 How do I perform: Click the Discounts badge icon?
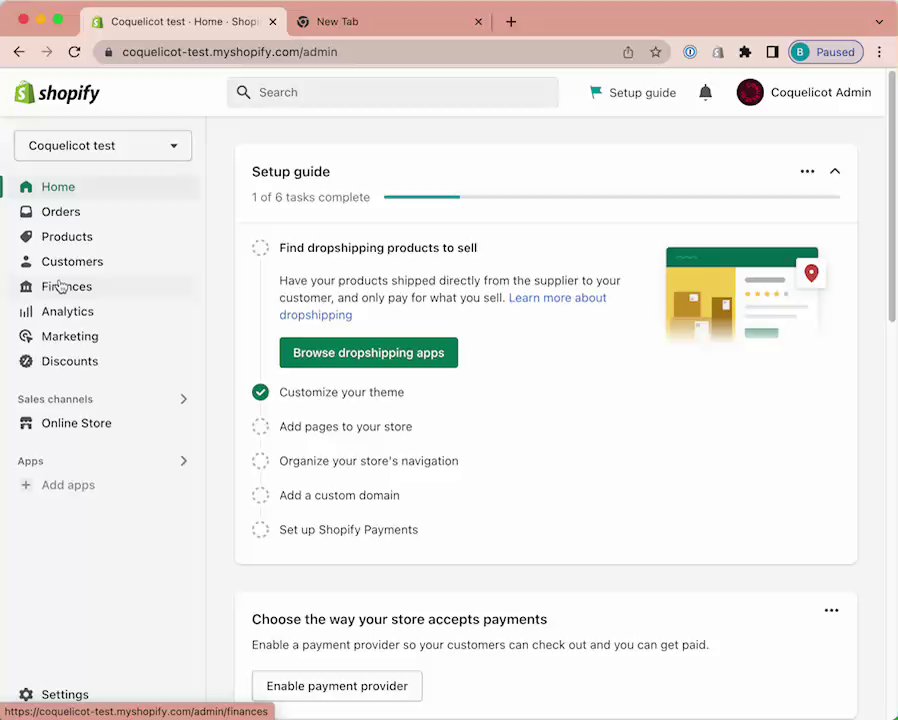tap(26, 361)
